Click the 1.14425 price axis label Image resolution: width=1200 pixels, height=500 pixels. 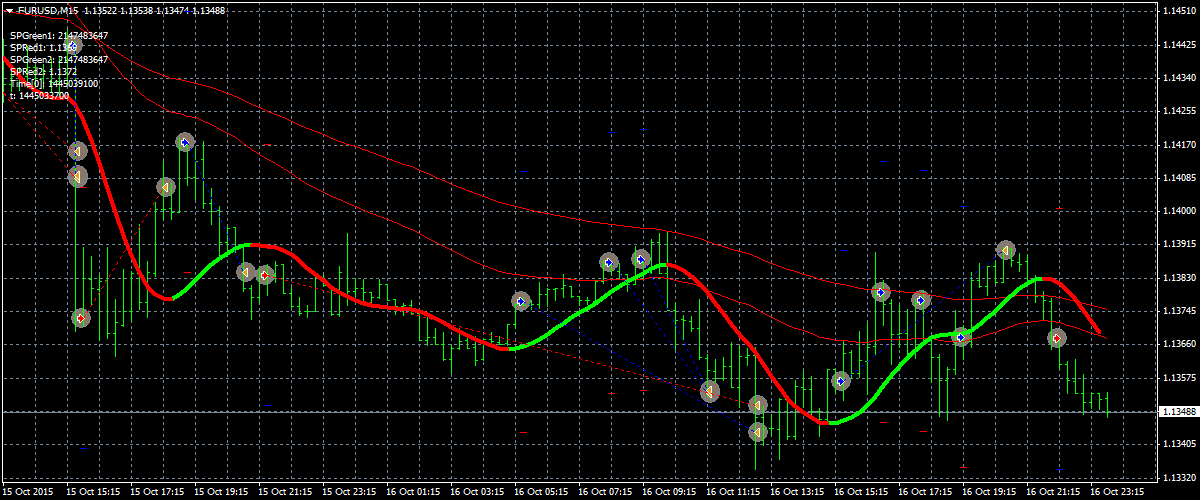(1180, 45)
